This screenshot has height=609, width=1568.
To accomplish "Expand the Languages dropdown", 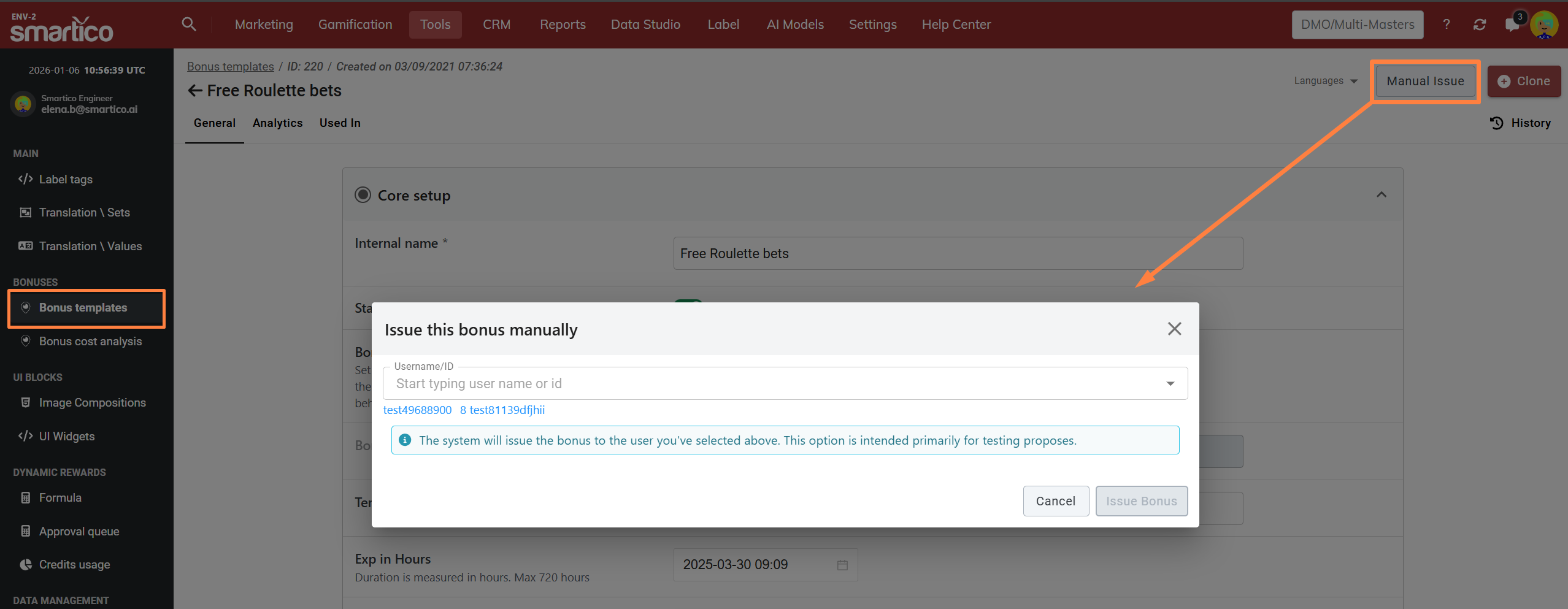I will [1326, 81].
